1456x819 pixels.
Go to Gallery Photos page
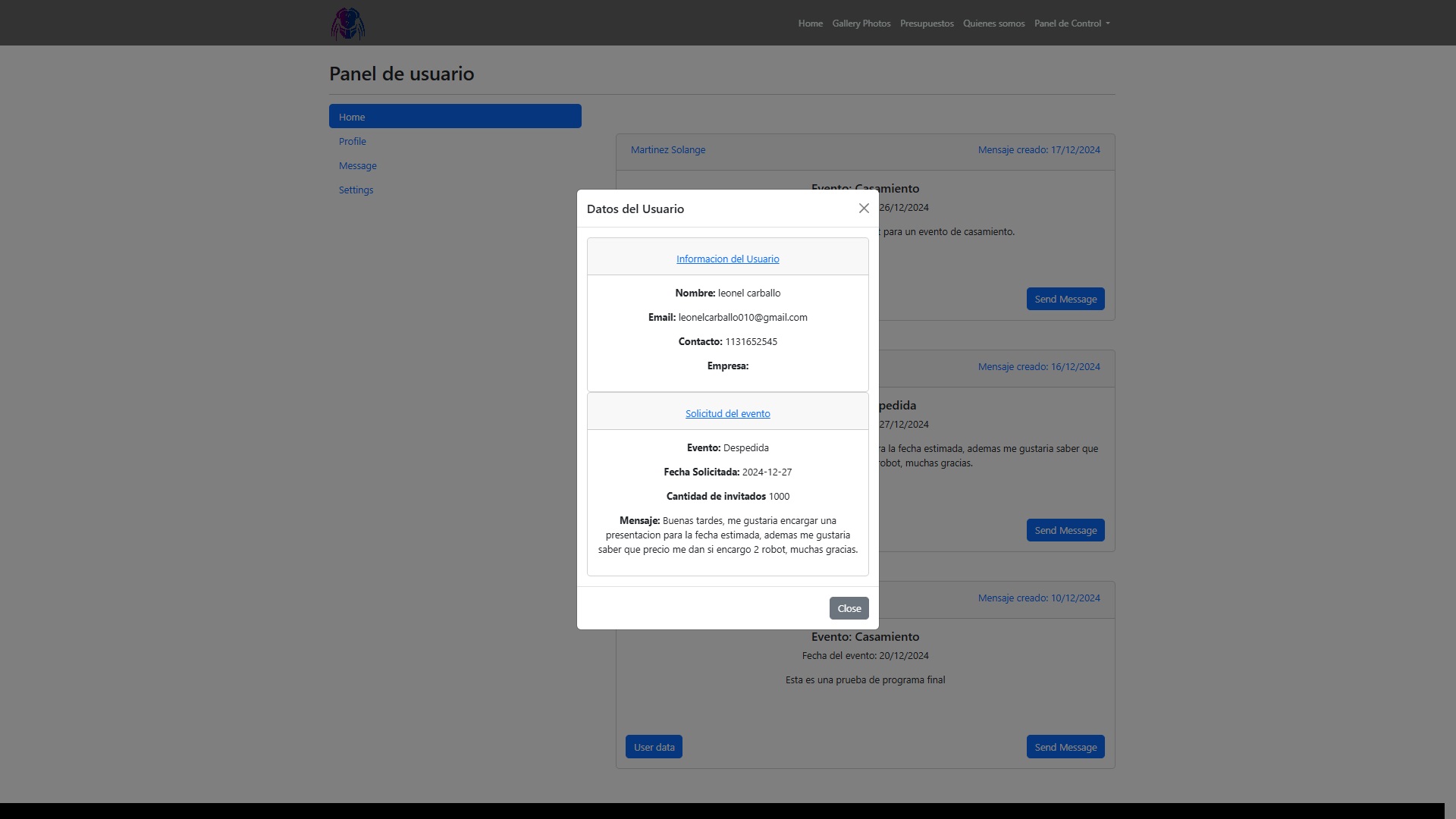(x=861, y=24)
